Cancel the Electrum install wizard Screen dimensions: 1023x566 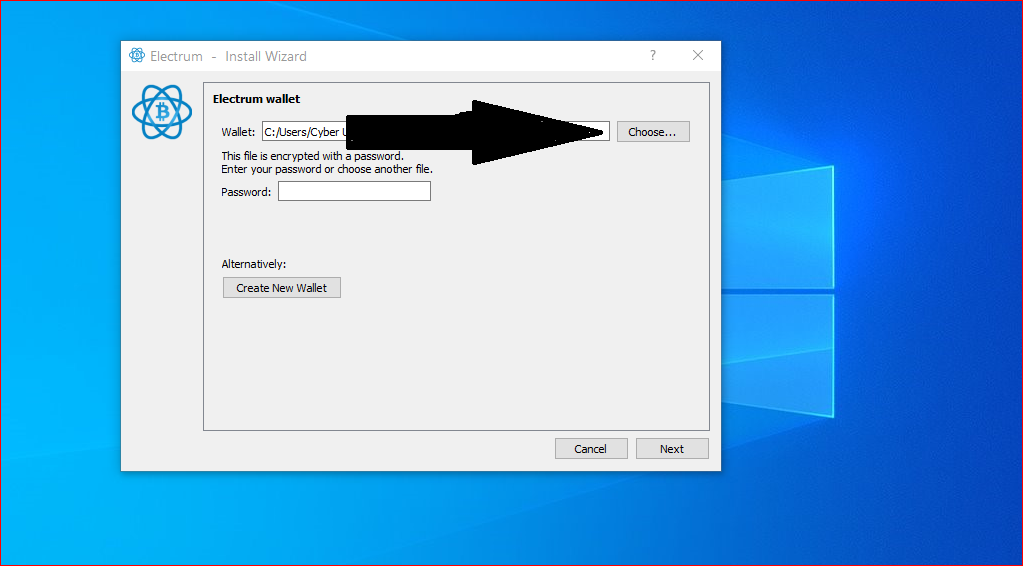point(591,449)
